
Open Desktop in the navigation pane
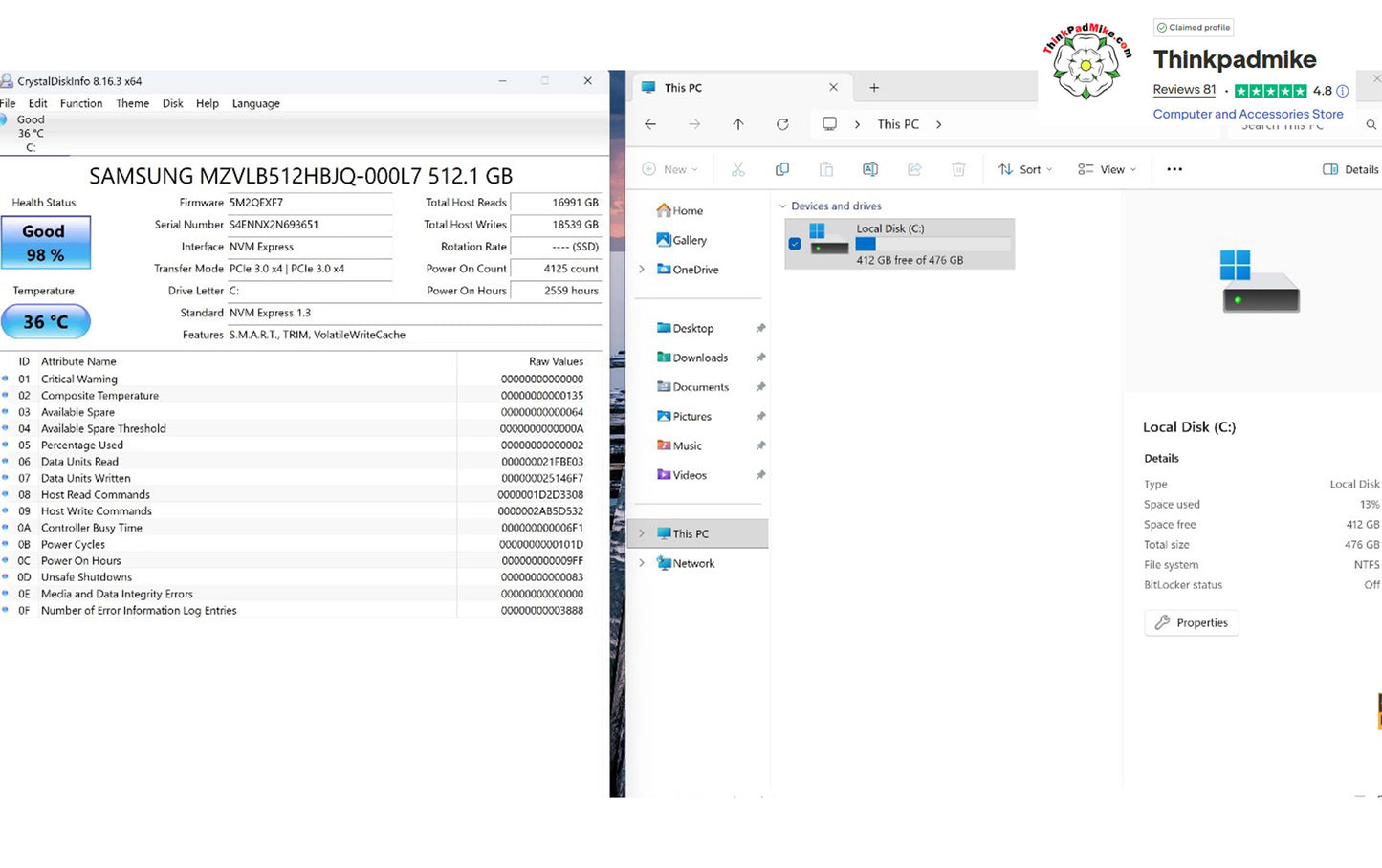pyautogui.click(x=685, y=328)
